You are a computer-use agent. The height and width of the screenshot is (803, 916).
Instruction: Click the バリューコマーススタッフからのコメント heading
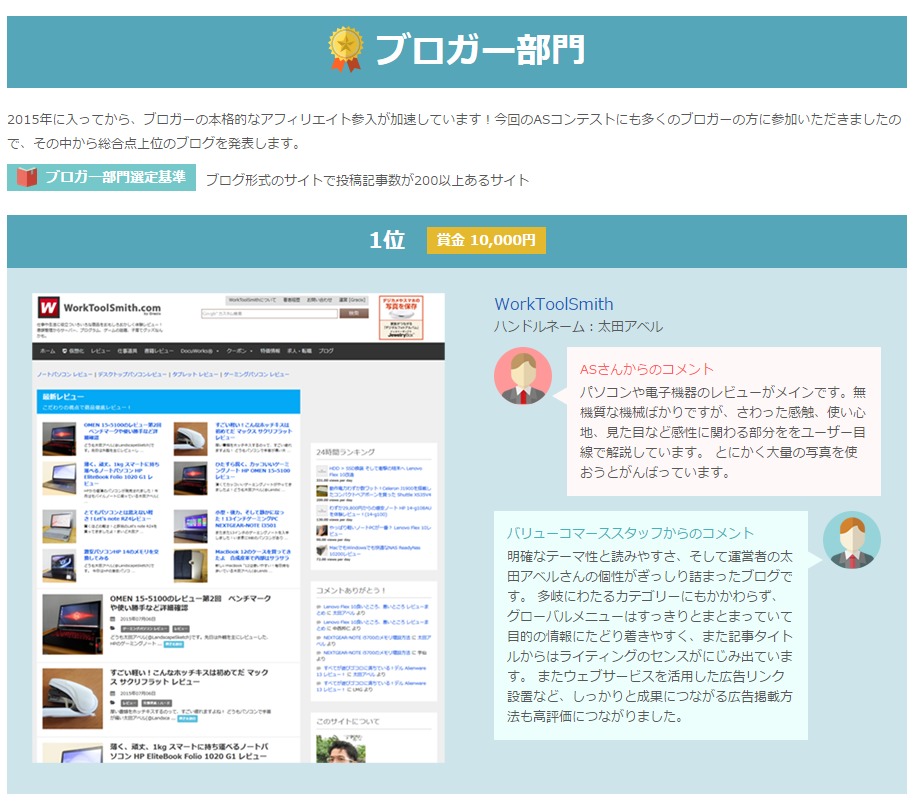point(630,533)
